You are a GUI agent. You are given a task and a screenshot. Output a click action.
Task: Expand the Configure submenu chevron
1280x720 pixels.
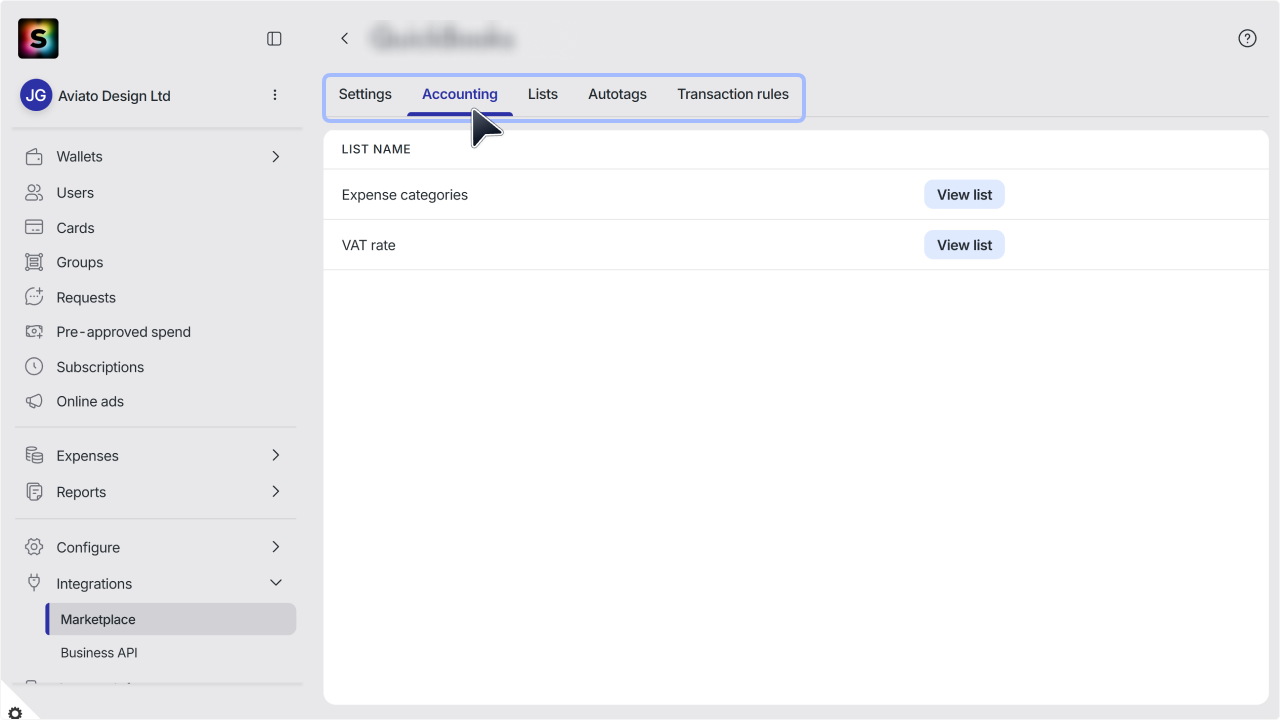[x=276, y=547]
